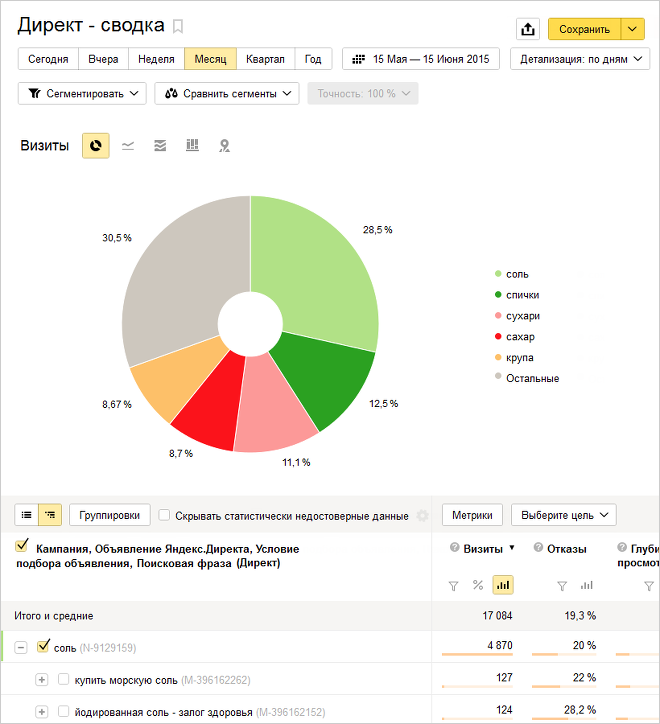
Task: Bookmark the Директ - сводка report
Action: 178,26
